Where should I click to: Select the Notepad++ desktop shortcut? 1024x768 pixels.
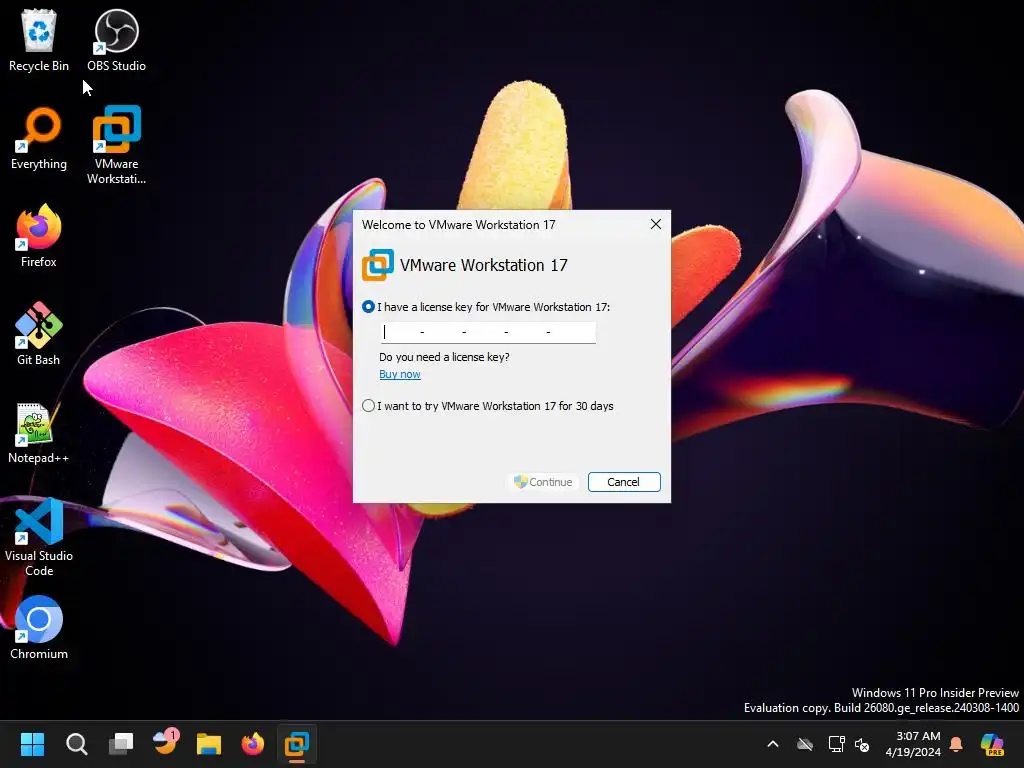point(39,432)
